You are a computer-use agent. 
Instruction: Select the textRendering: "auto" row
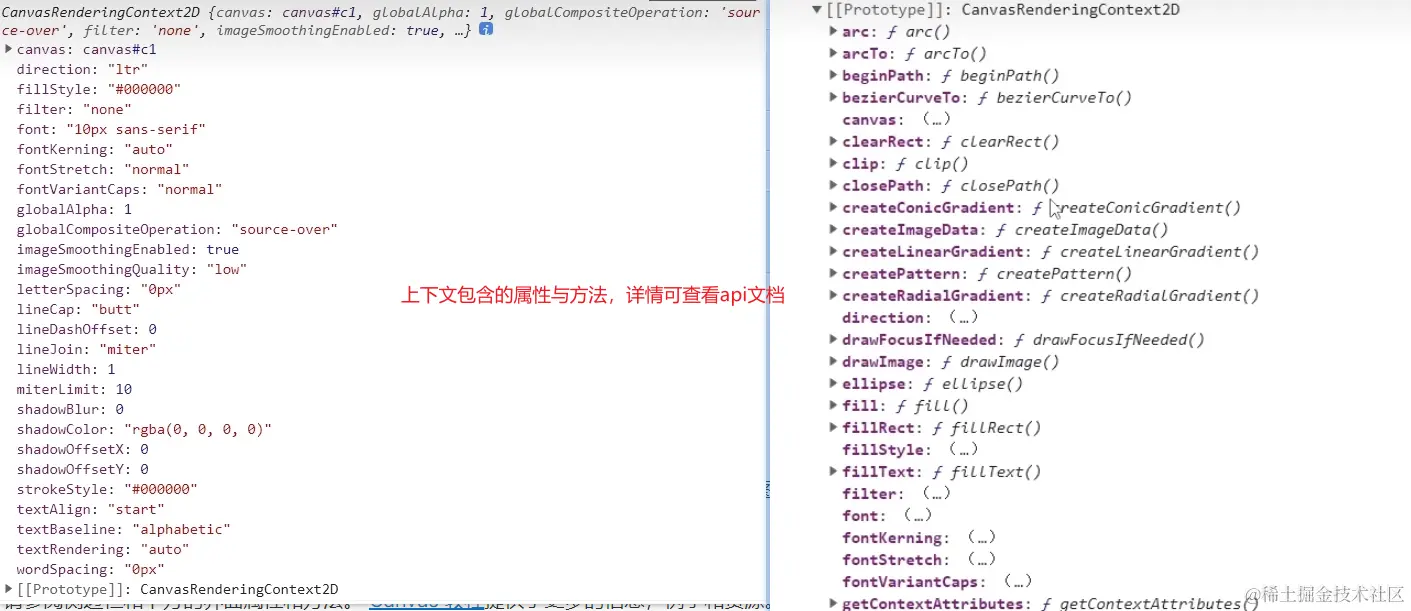[x=103, y=549]
